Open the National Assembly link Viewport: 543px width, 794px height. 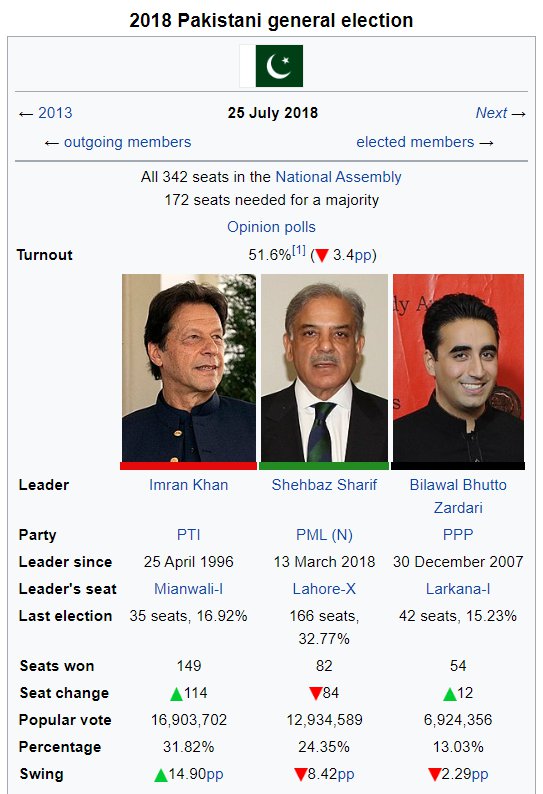(338, 177)
